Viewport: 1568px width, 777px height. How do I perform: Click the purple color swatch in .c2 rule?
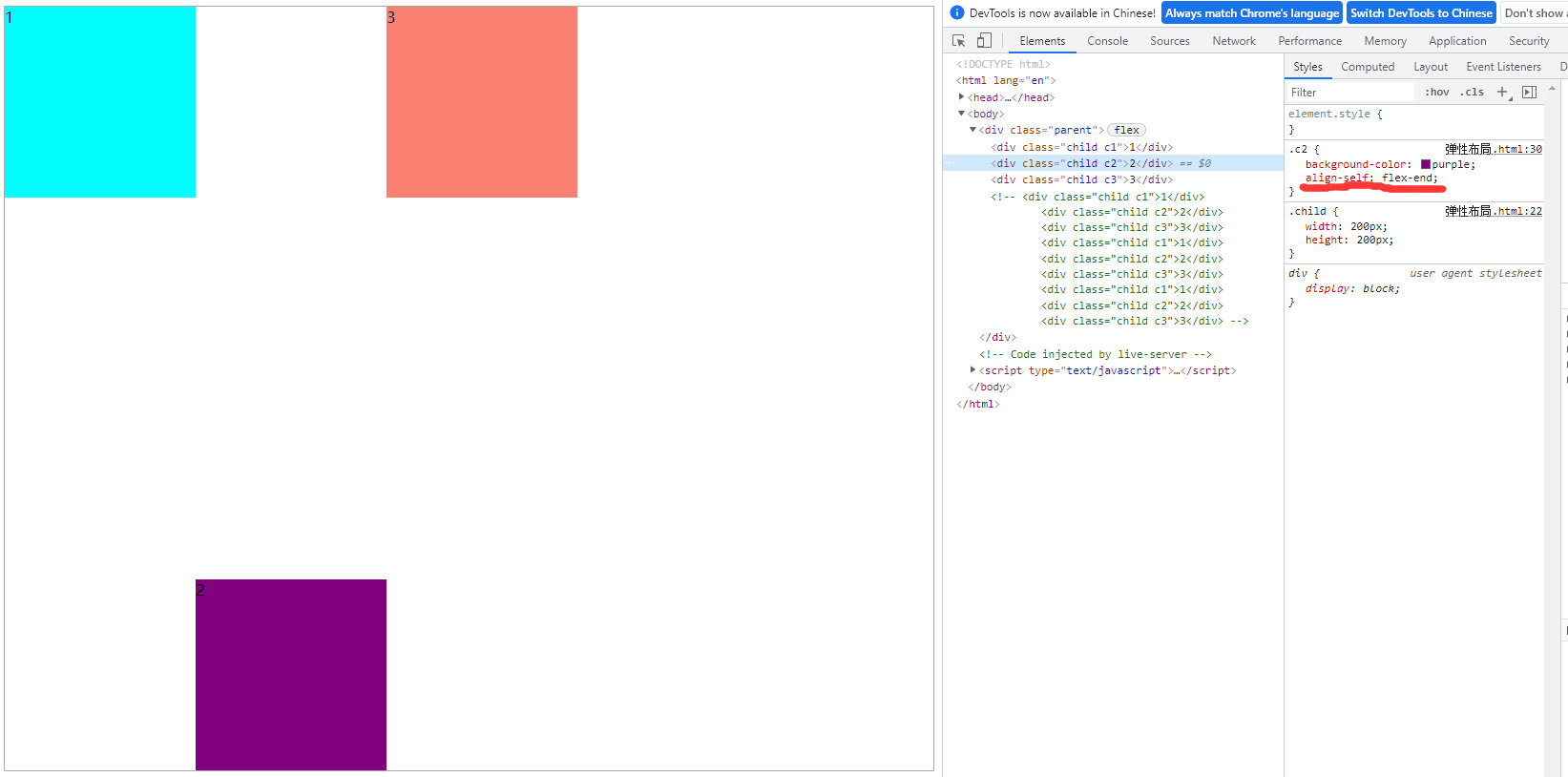pos(1426,164)
